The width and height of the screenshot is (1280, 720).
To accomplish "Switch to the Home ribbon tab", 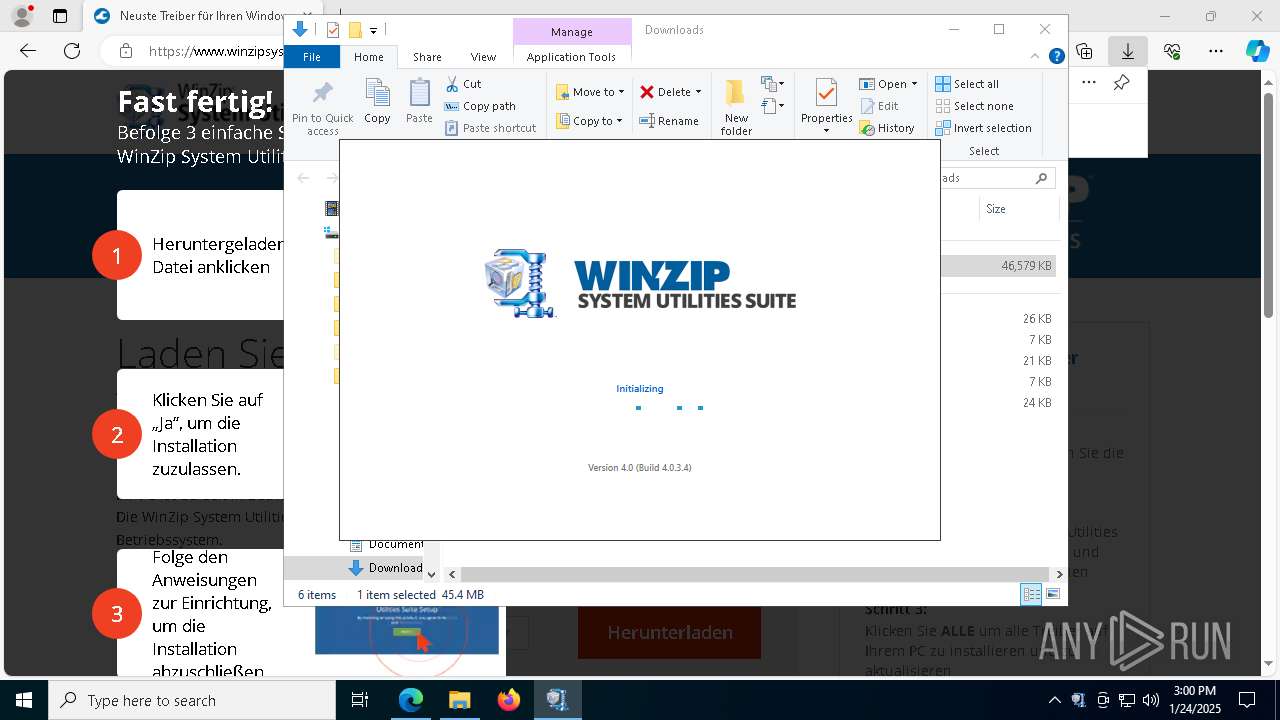I will point(368,57).
